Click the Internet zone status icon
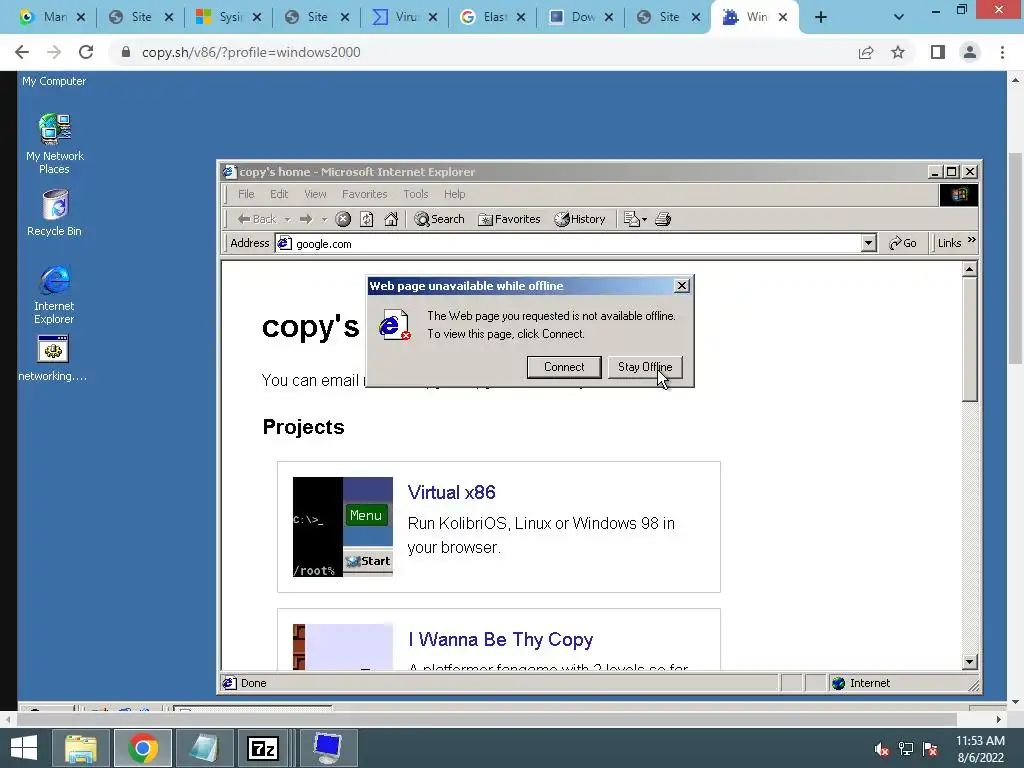The height and width of the screenshot is (768, 1024). (839, 683)
